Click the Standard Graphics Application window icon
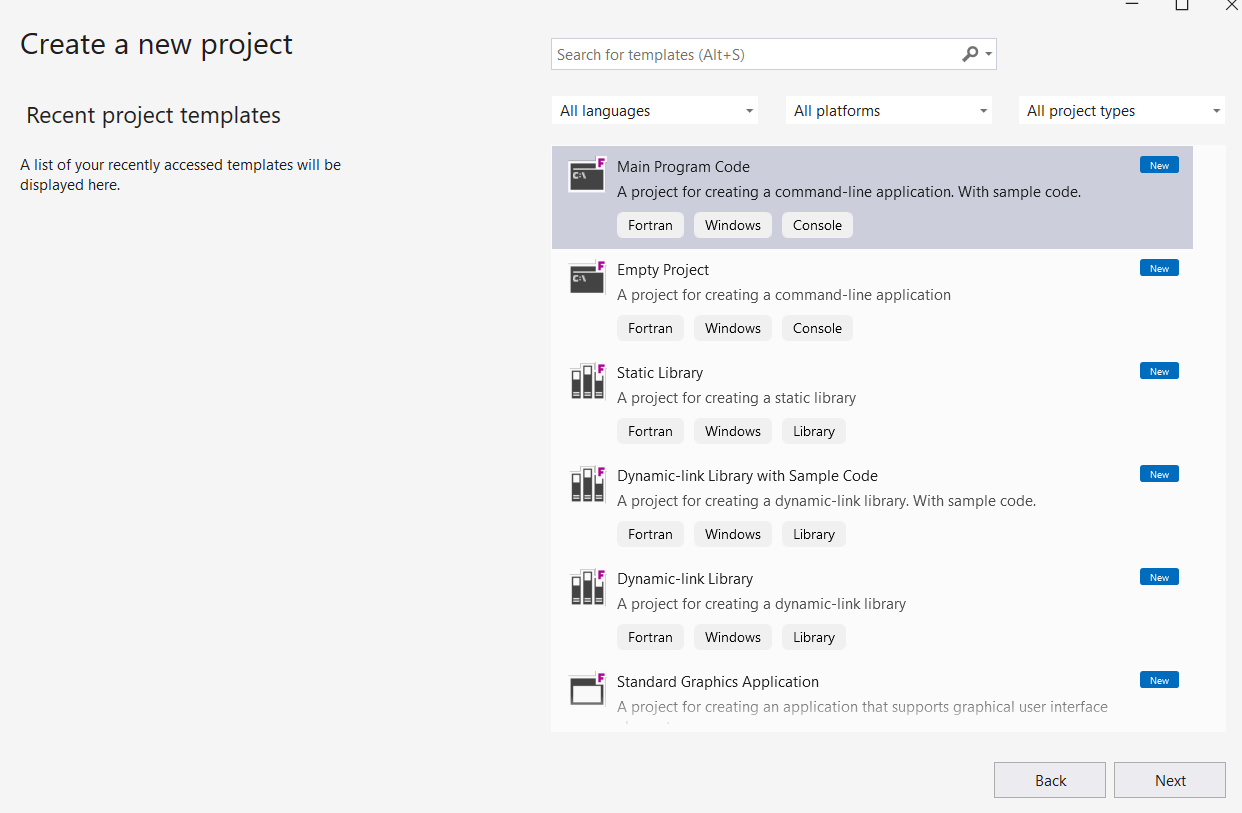This screenshot has height=813, width=1242. tap(588, 689)
